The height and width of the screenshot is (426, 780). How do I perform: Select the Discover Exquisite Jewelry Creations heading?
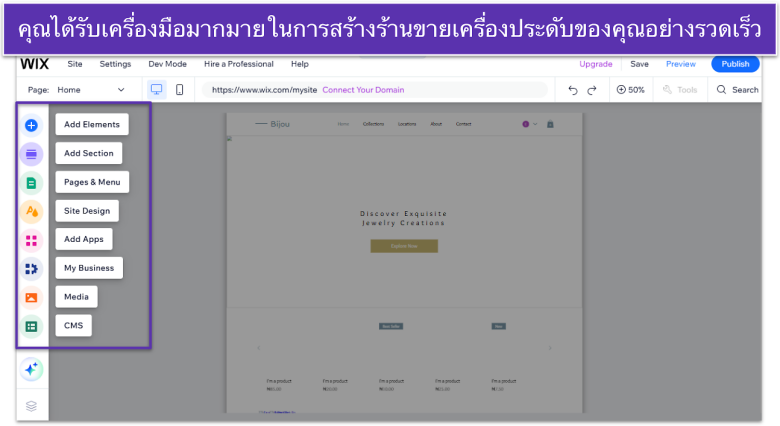pyautogui.click(x=403, y=218)
